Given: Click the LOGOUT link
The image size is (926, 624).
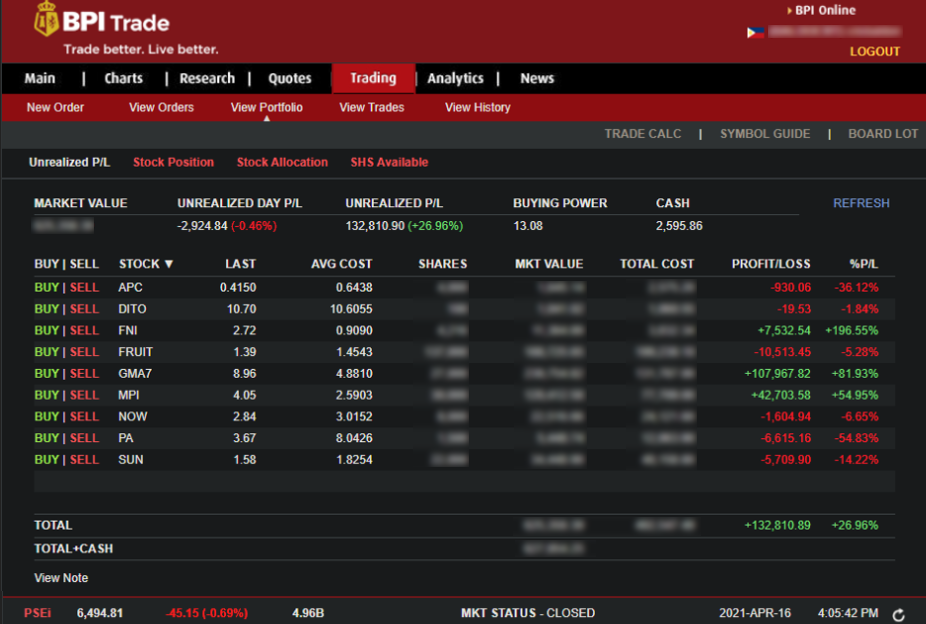Looking at the screenshot, I should coord(875,51).
